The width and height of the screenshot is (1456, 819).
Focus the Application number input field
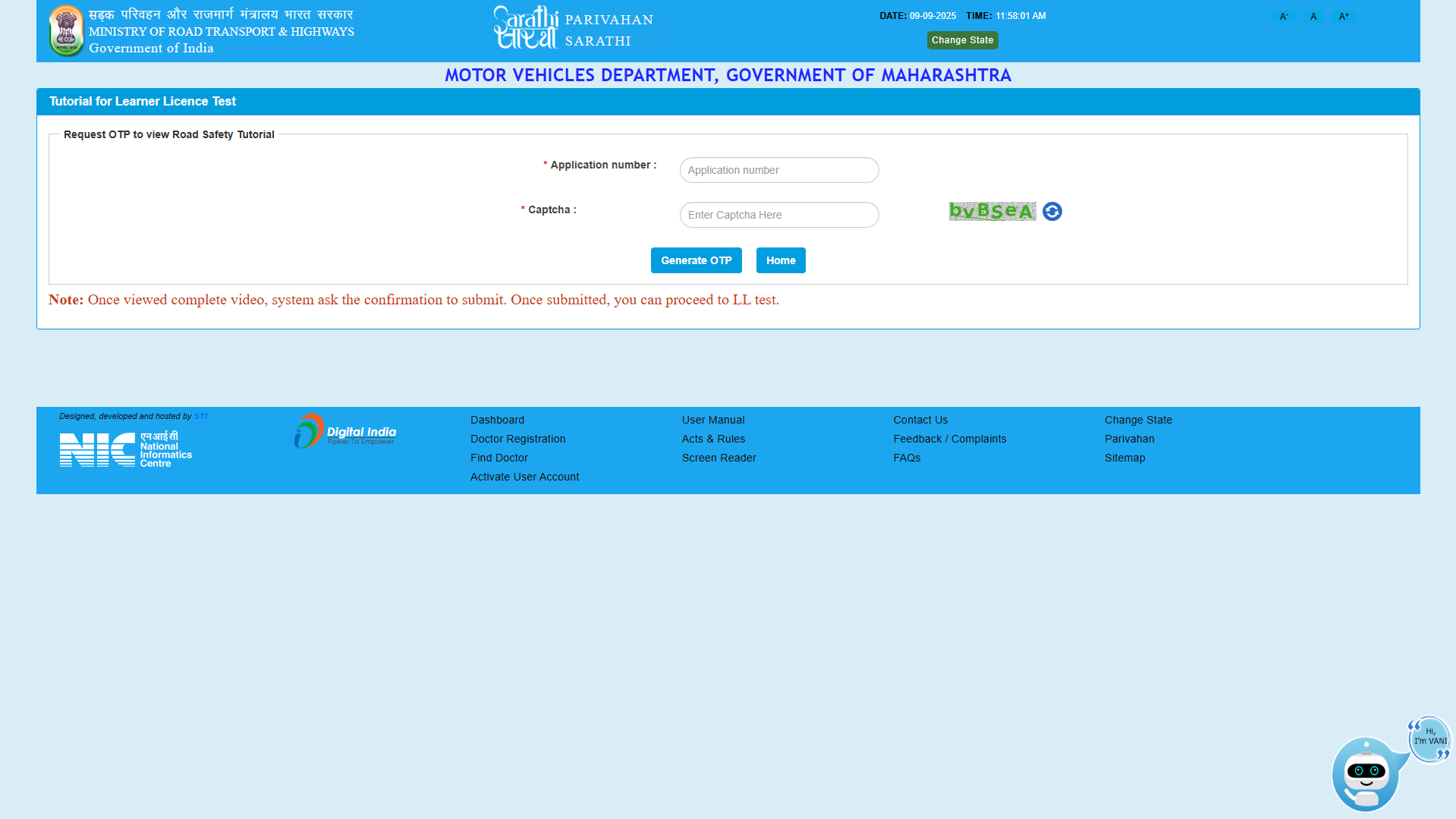coord(778,170)
